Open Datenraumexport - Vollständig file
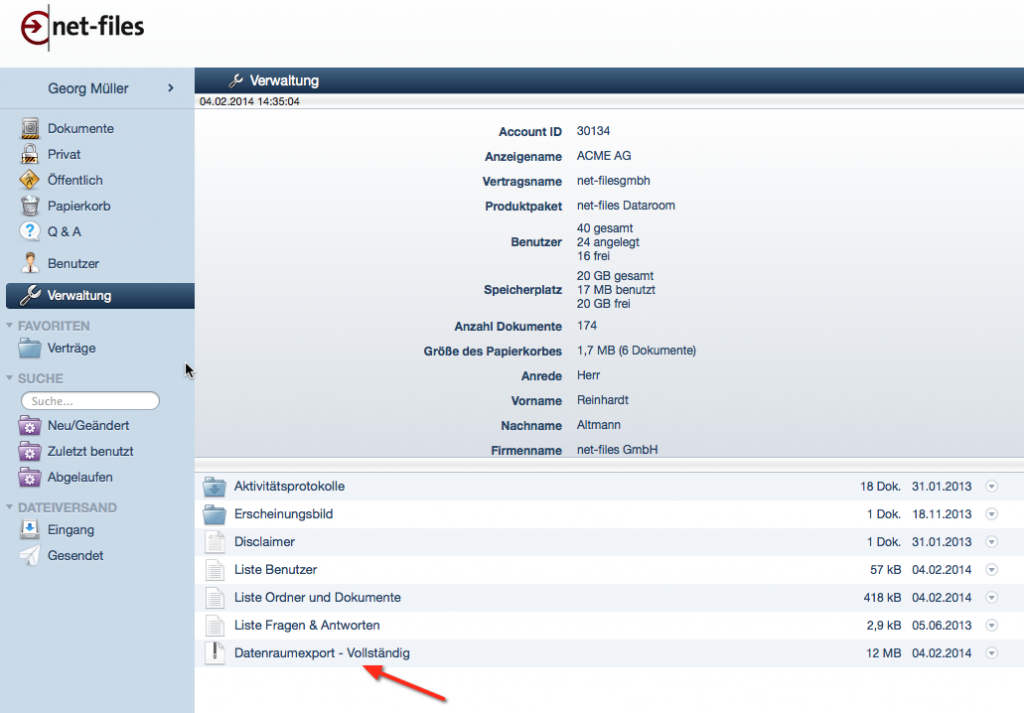1024x713 pixels. (321, 653)
